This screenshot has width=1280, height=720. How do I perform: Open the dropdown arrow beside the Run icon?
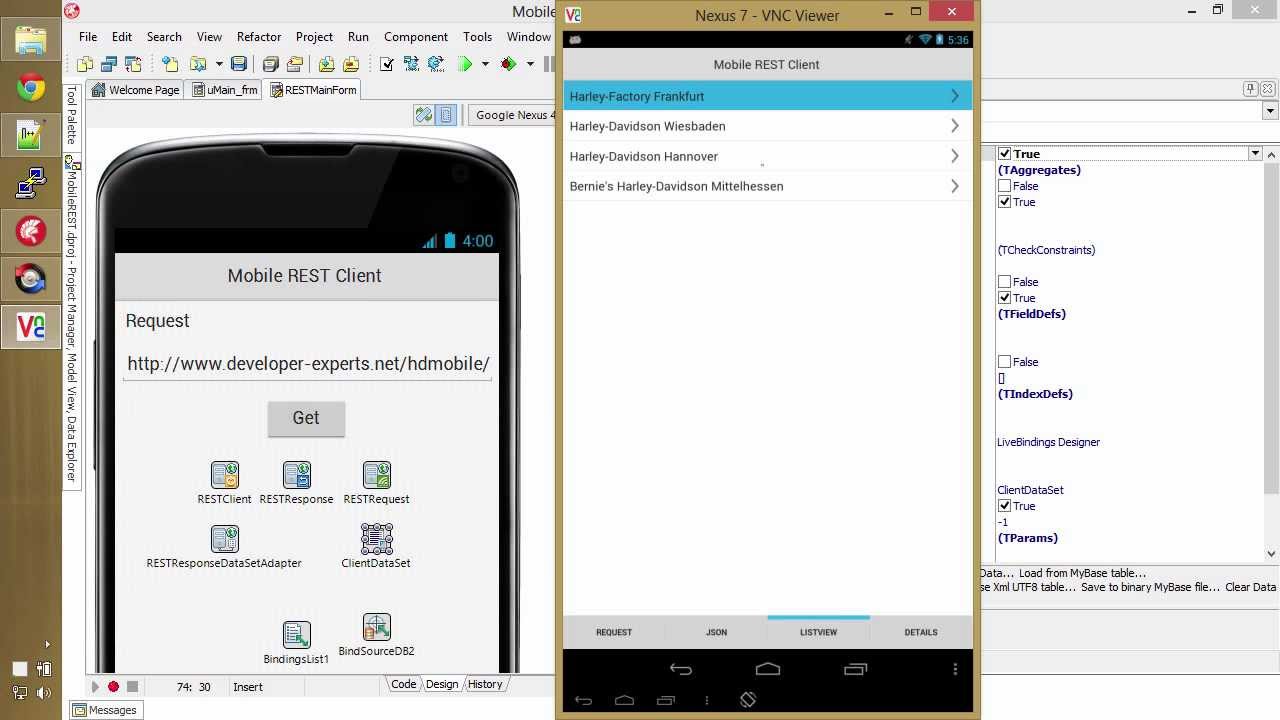point(485,64)
